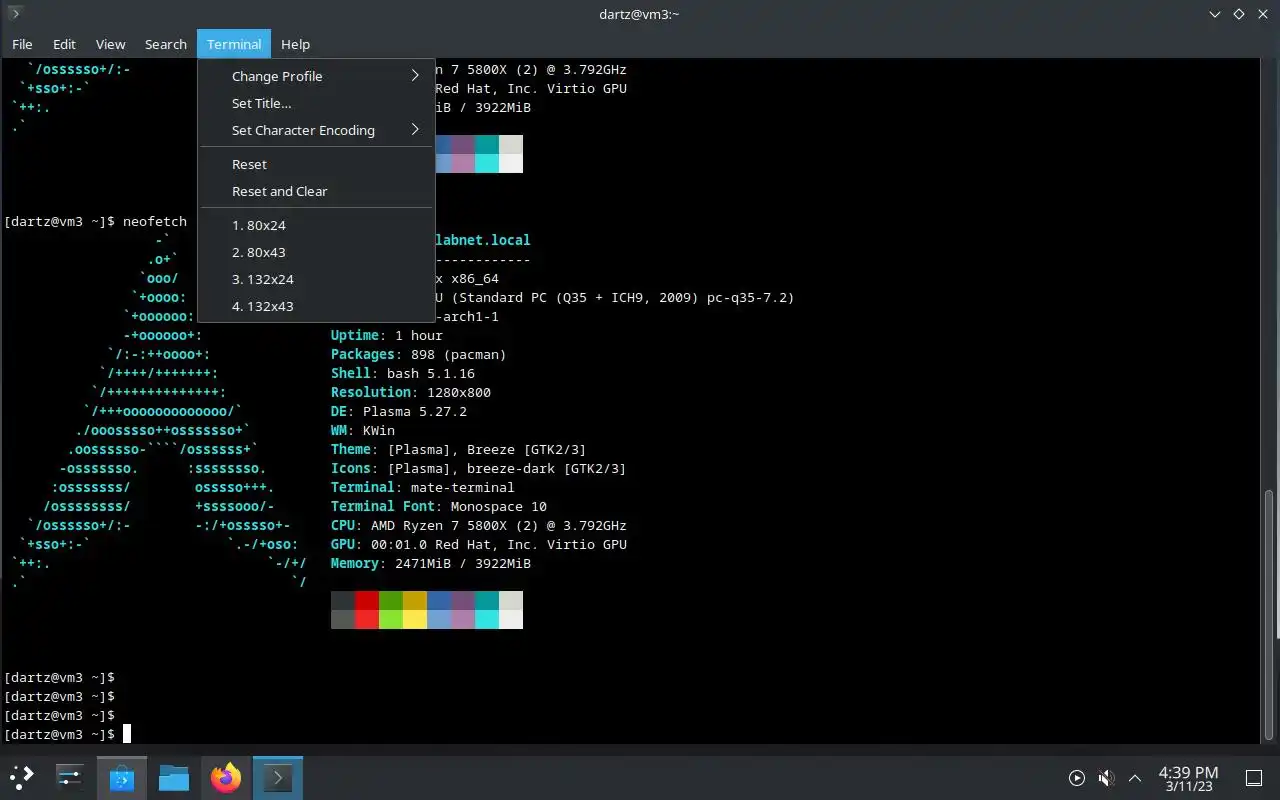Open the File menu
The width and height of the screenshot is (1280, 800).
(x=22, y=44)
